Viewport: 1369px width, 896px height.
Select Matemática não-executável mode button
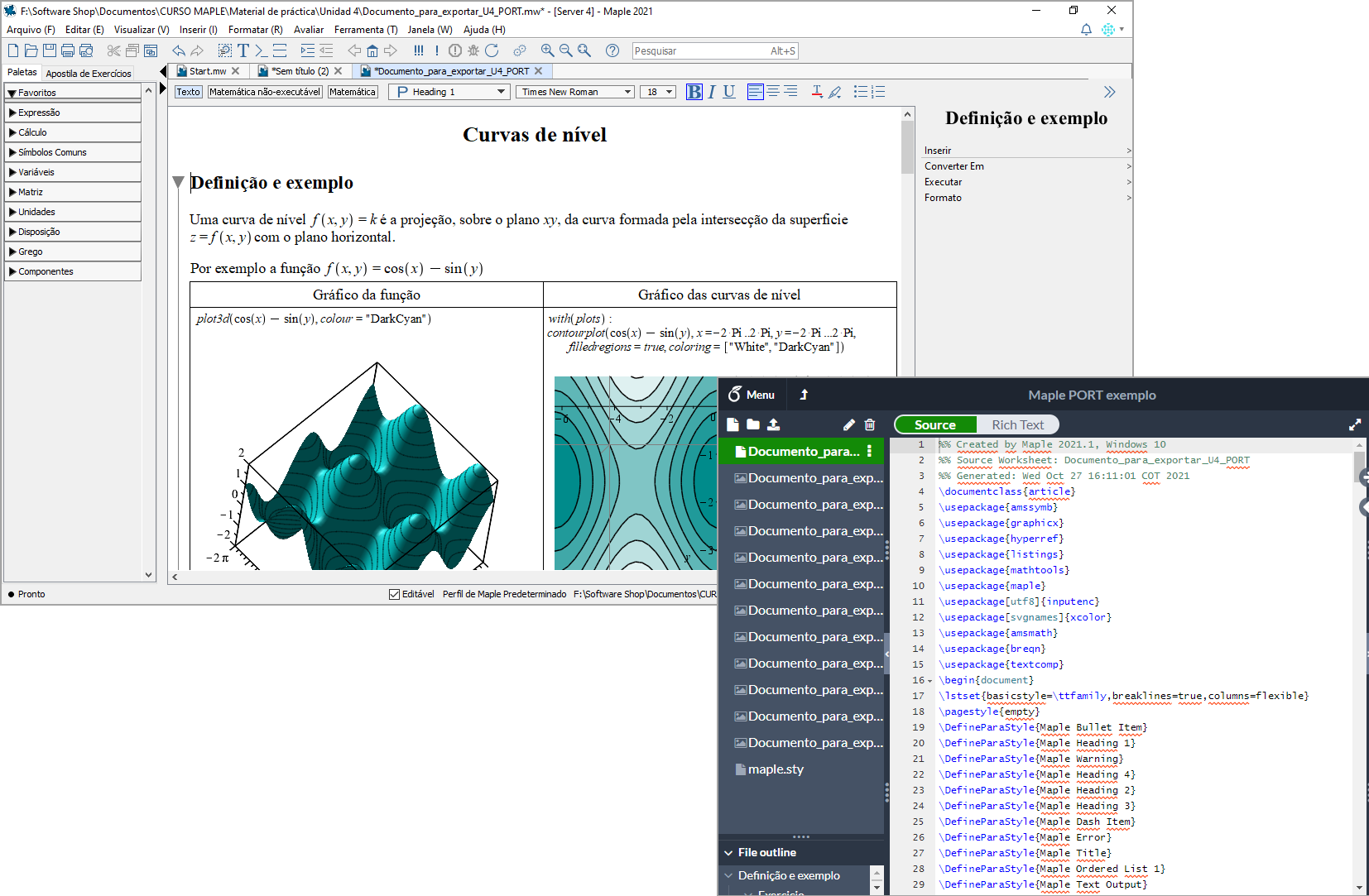tap(265, 92)
